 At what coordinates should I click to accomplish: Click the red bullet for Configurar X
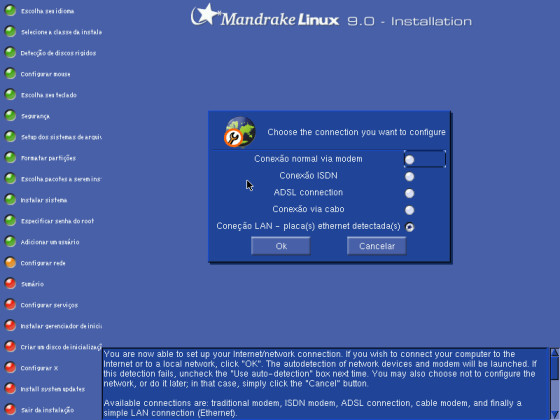coord(10,368)
